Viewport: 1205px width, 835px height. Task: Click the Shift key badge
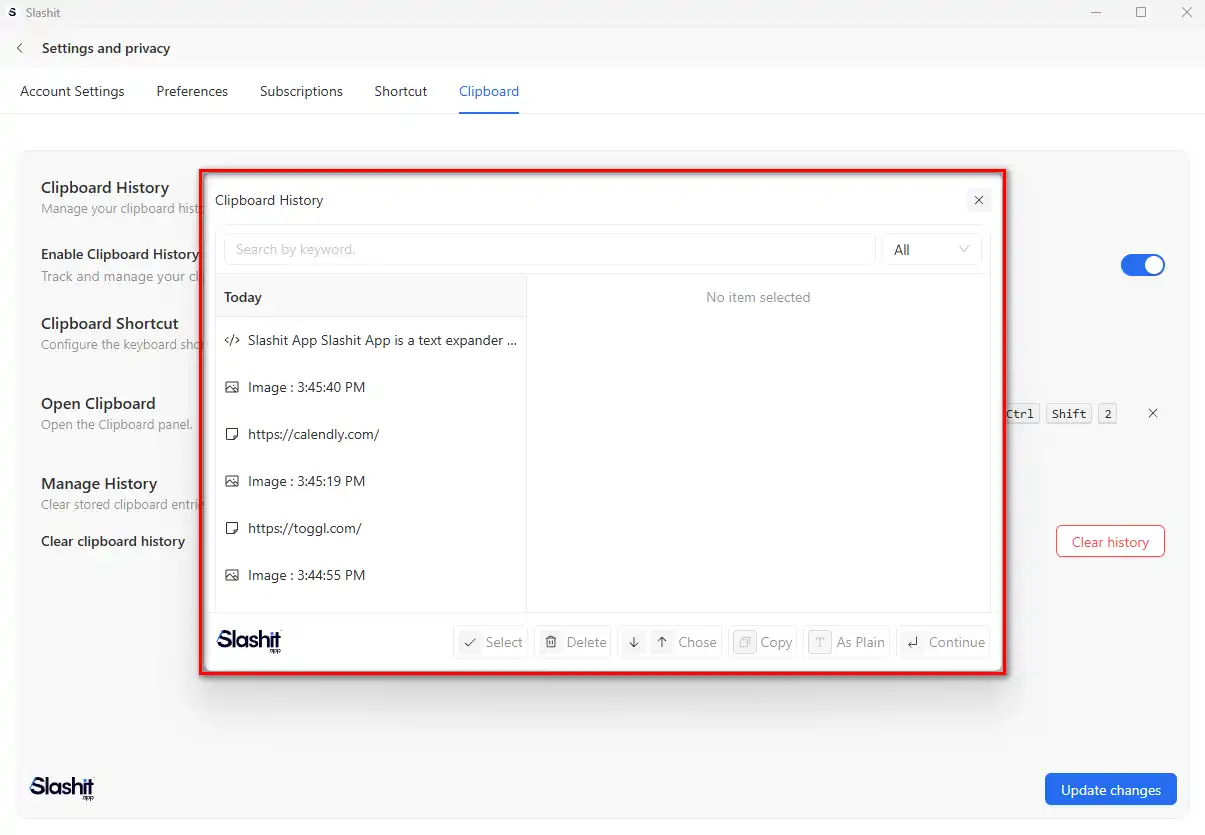1069,413
